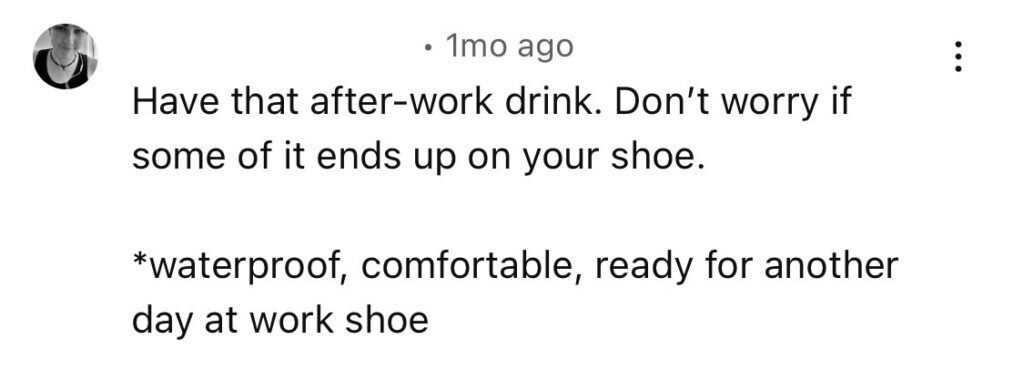Viewport: 1024px width, 370px height.
Task: Click the phrase "ready for another"
Action: pyautogui.click(x=746, y=268)
